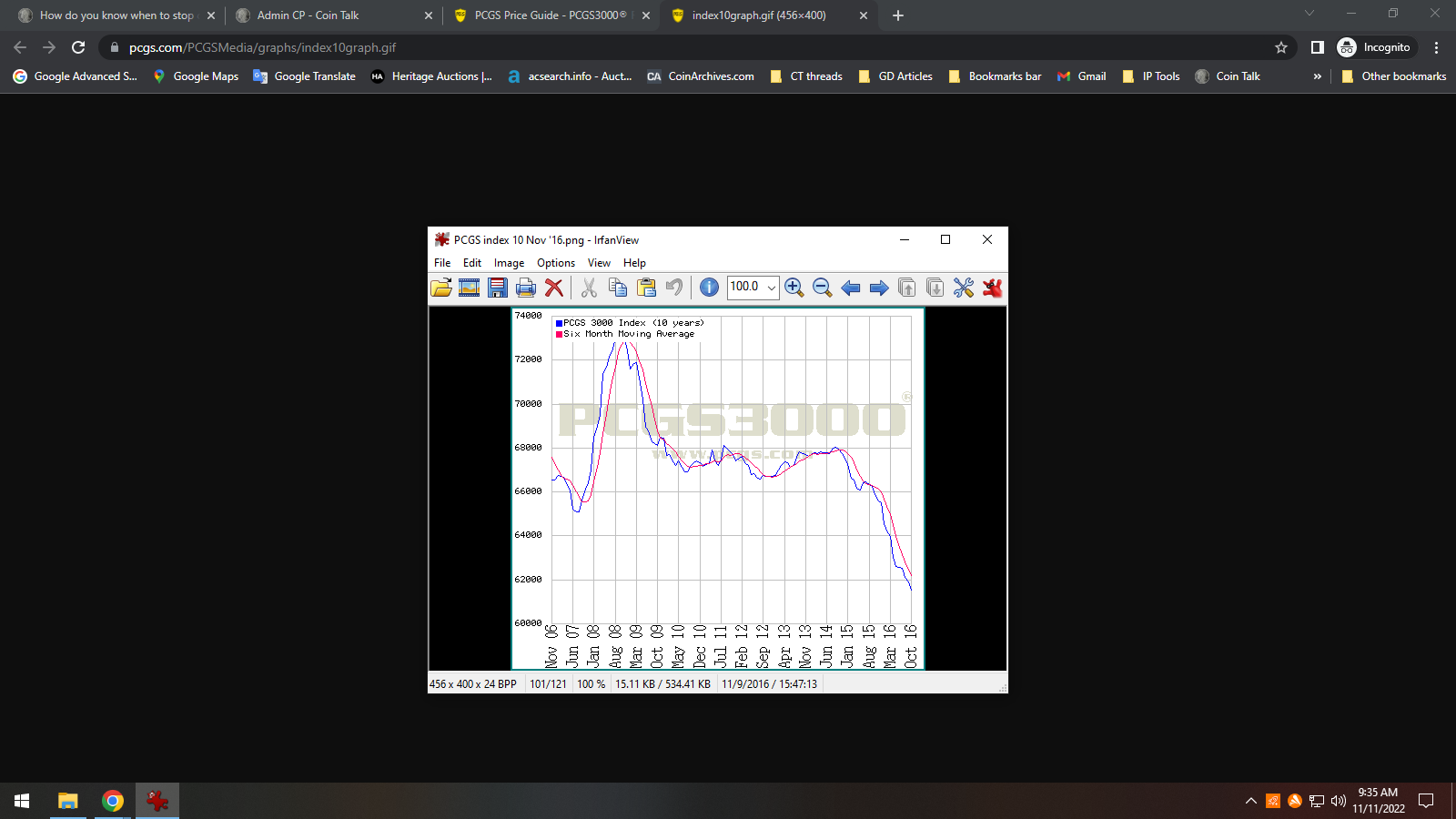The width and height of the screenshot is (1456, 819).
Task: Open the tab search chevron in Chrome title bar
Action: 1309,13
